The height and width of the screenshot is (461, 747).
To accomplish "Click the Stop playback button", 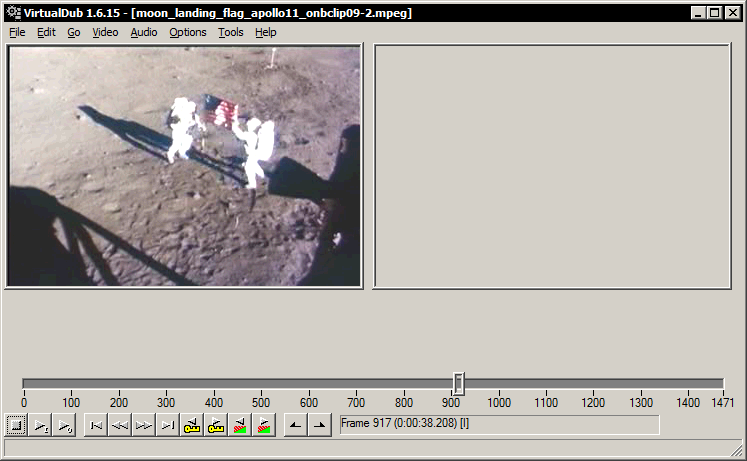I will point(16,425).
